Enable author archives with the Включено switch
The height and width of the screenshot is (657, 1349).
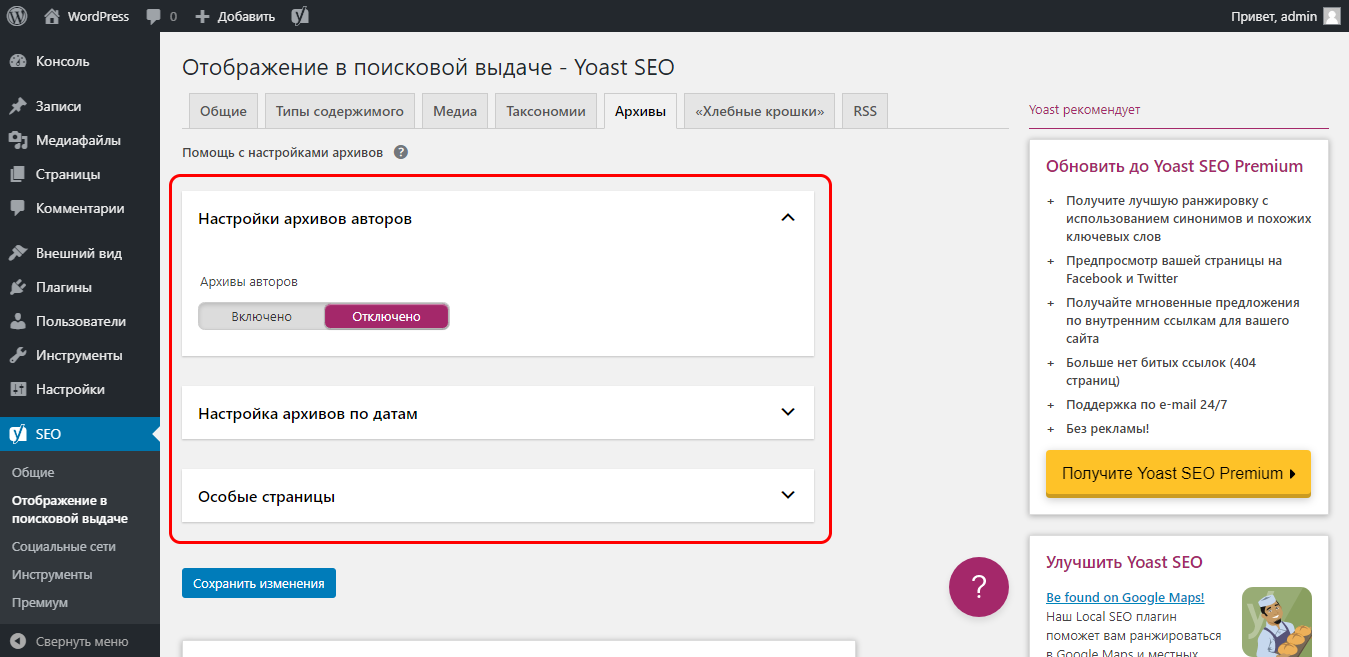pyautogui.click(x=260, y=315)
